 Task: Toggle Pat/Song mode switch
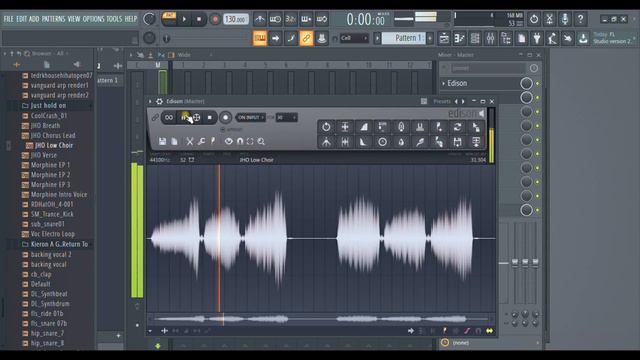169,19
